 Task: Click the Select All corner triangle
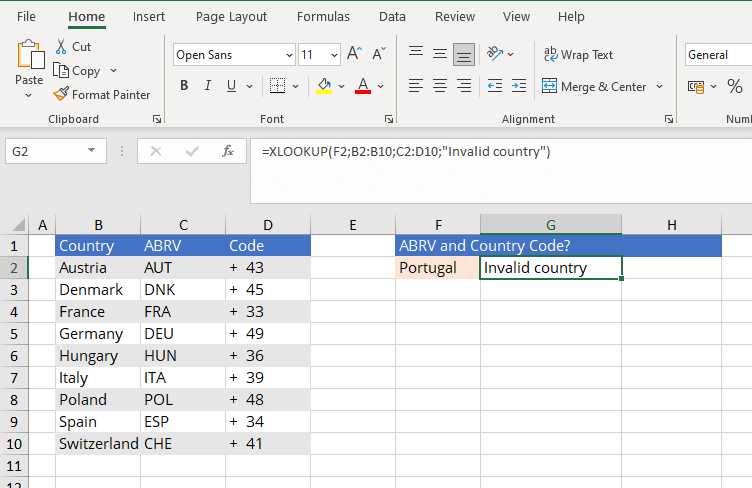[x=18, y=224]
